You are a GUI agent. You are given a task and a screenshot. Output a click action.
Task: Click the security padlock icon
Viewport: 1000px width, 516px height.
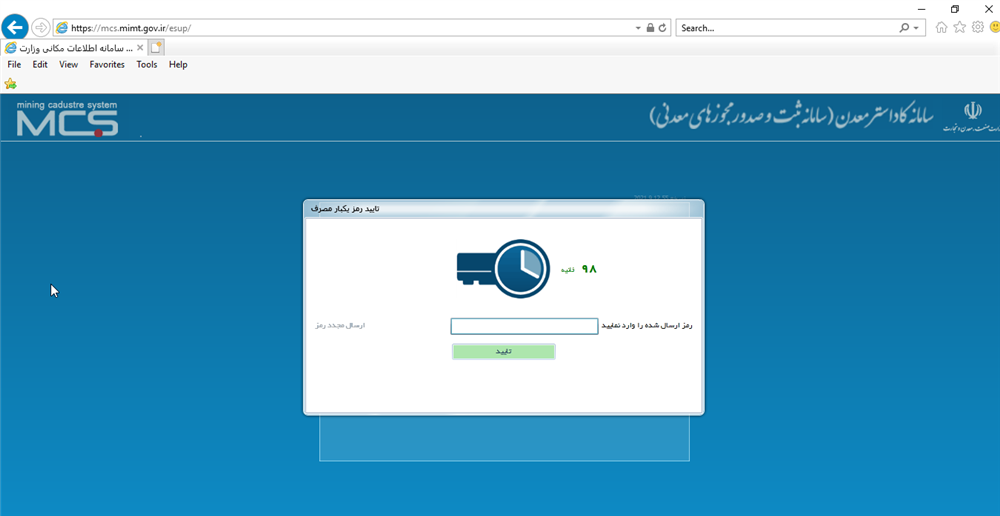pyautogui.click(x=650, y=28)
